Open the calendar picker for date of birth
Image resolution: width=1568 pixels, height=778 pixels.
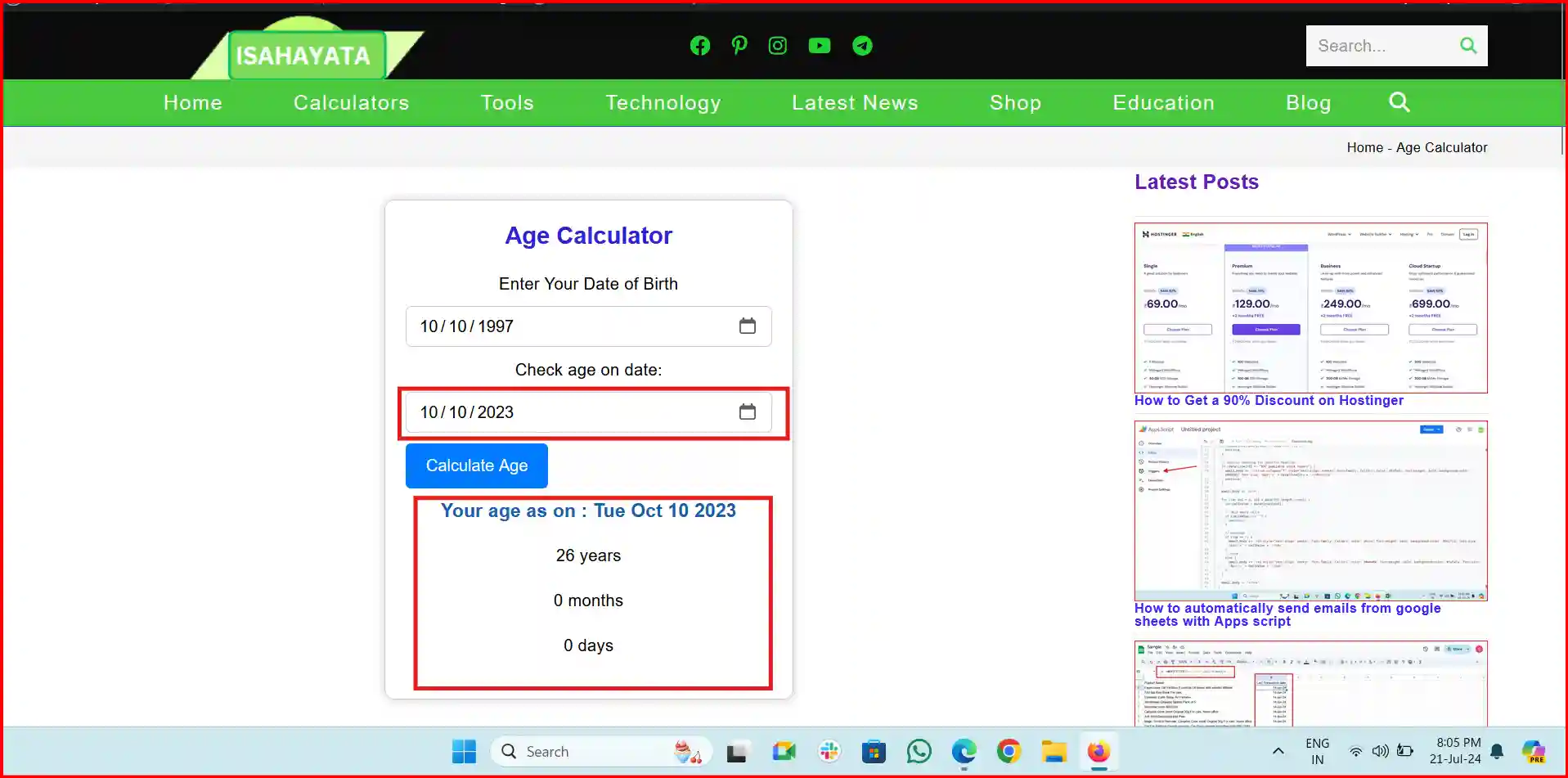[748, 326]
